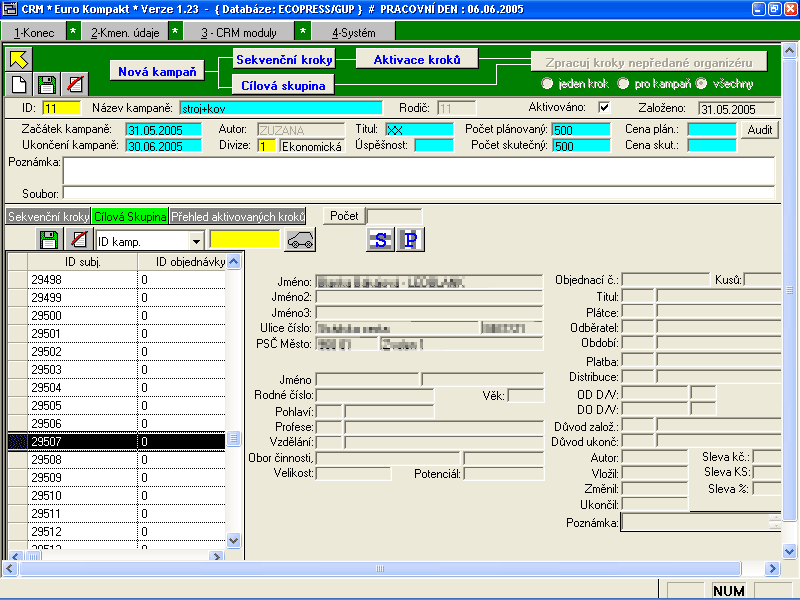
Task: Open the 'ID kamp.' dropdown list
Action: click(196, 240)
